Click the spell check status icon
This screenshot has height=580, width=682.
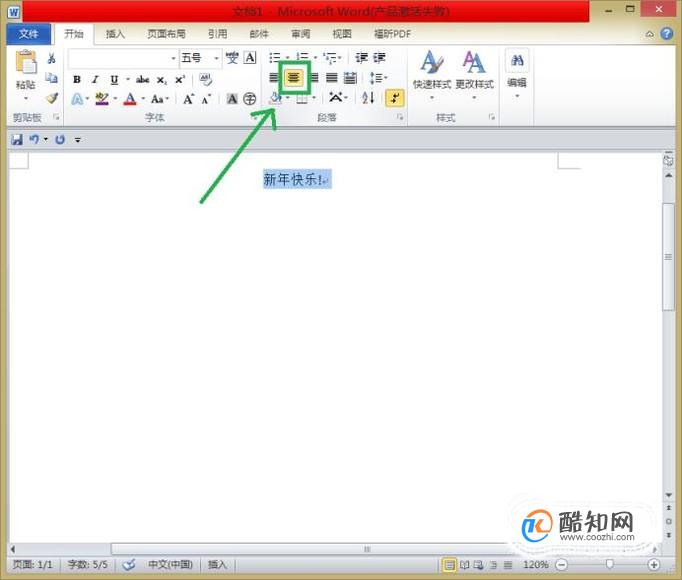129,565
